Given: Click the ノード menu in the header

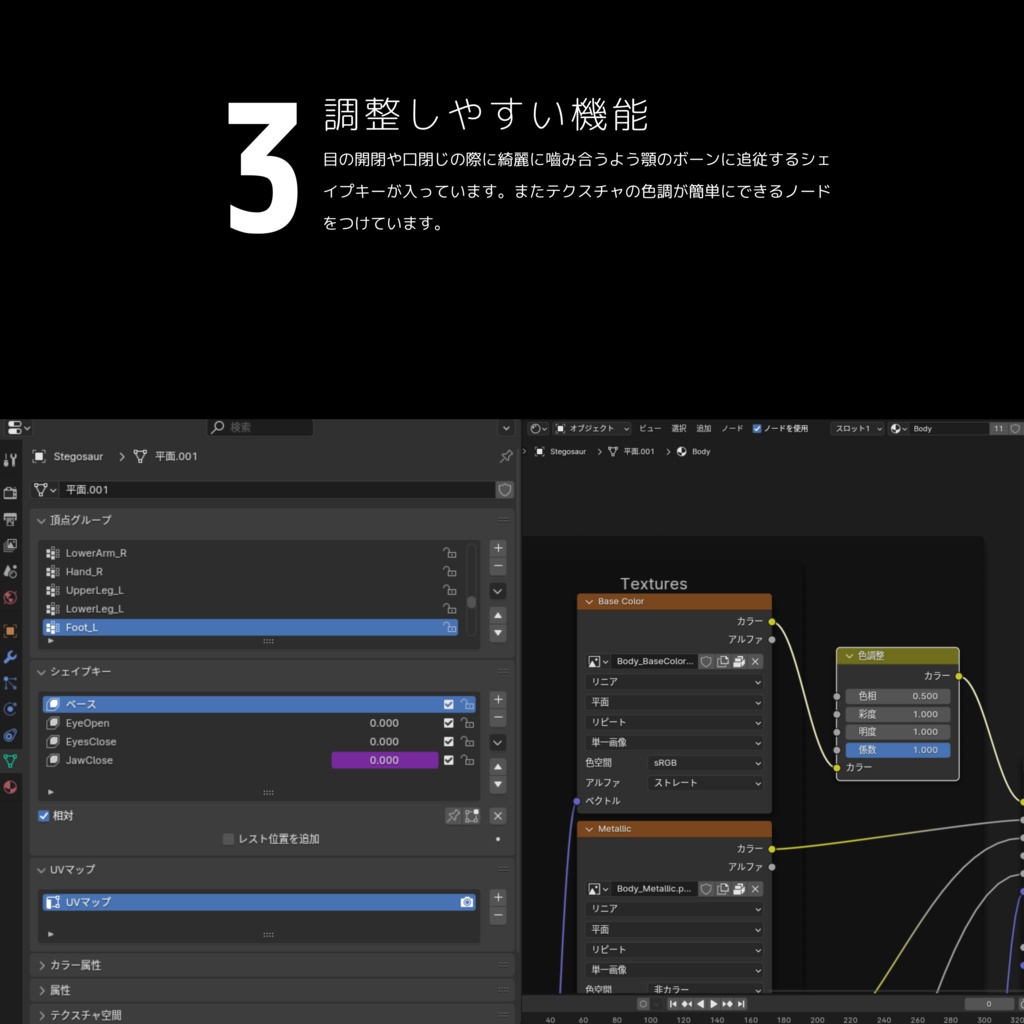Looking at the screenshot, I should coord(733,428).
